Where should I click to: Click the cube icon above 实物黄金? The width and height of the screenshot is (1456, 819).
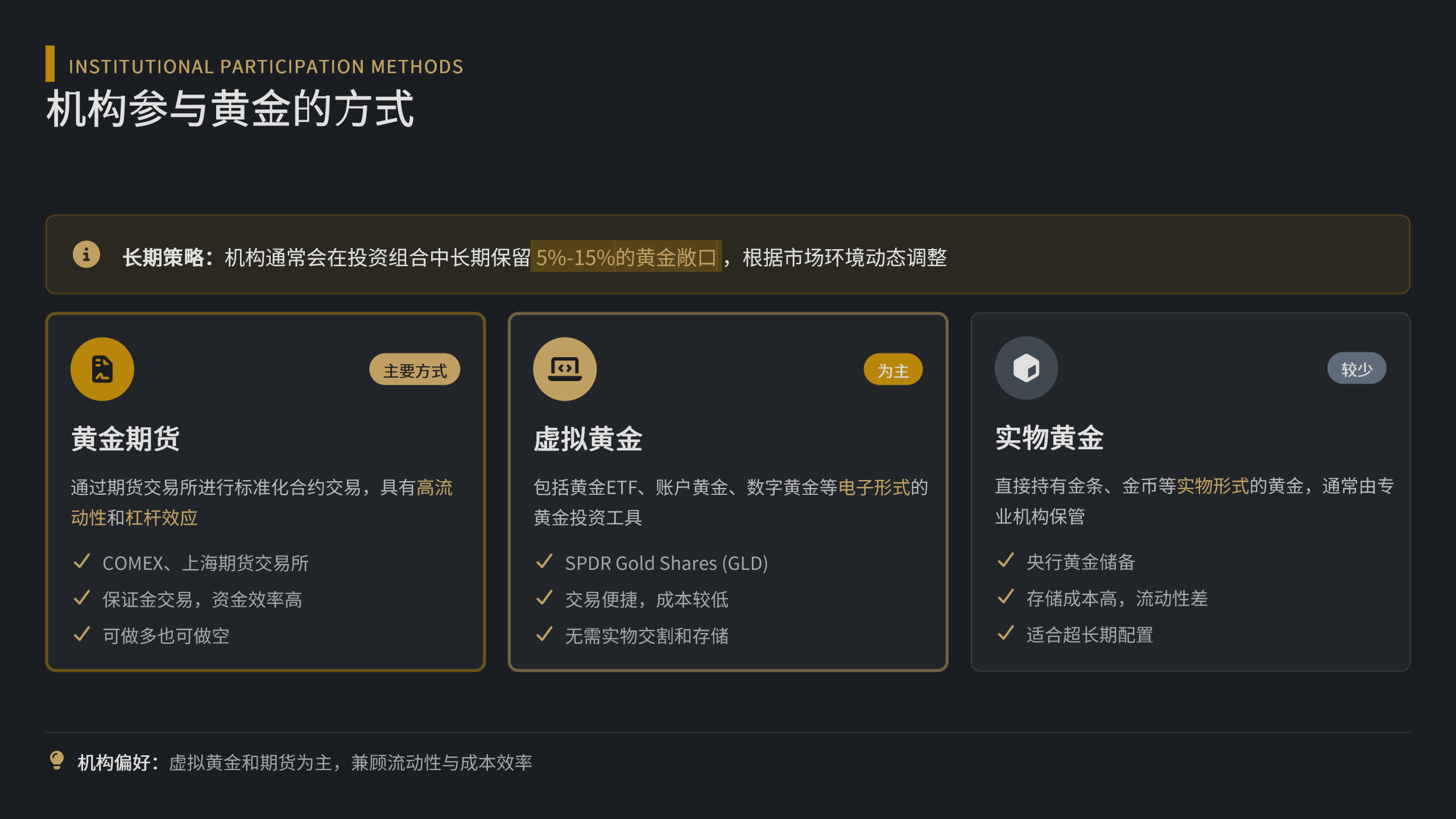click(x=1026, y=368)
